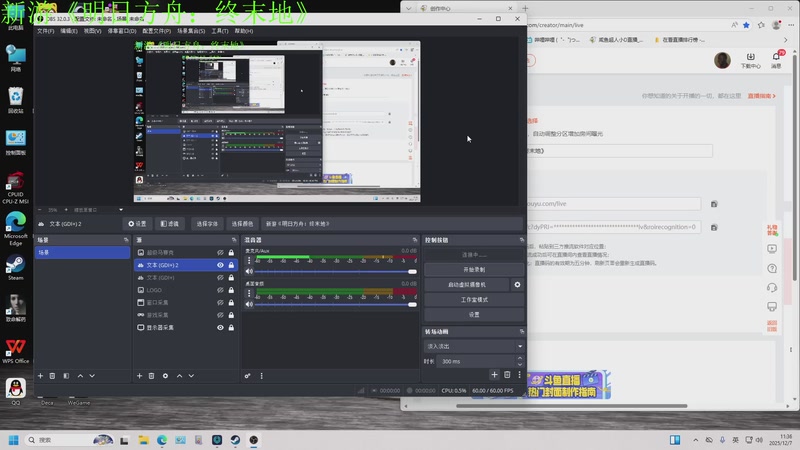Open the 编辑(E) menu in OBS

pyautogui.click(x=69, y=31)
